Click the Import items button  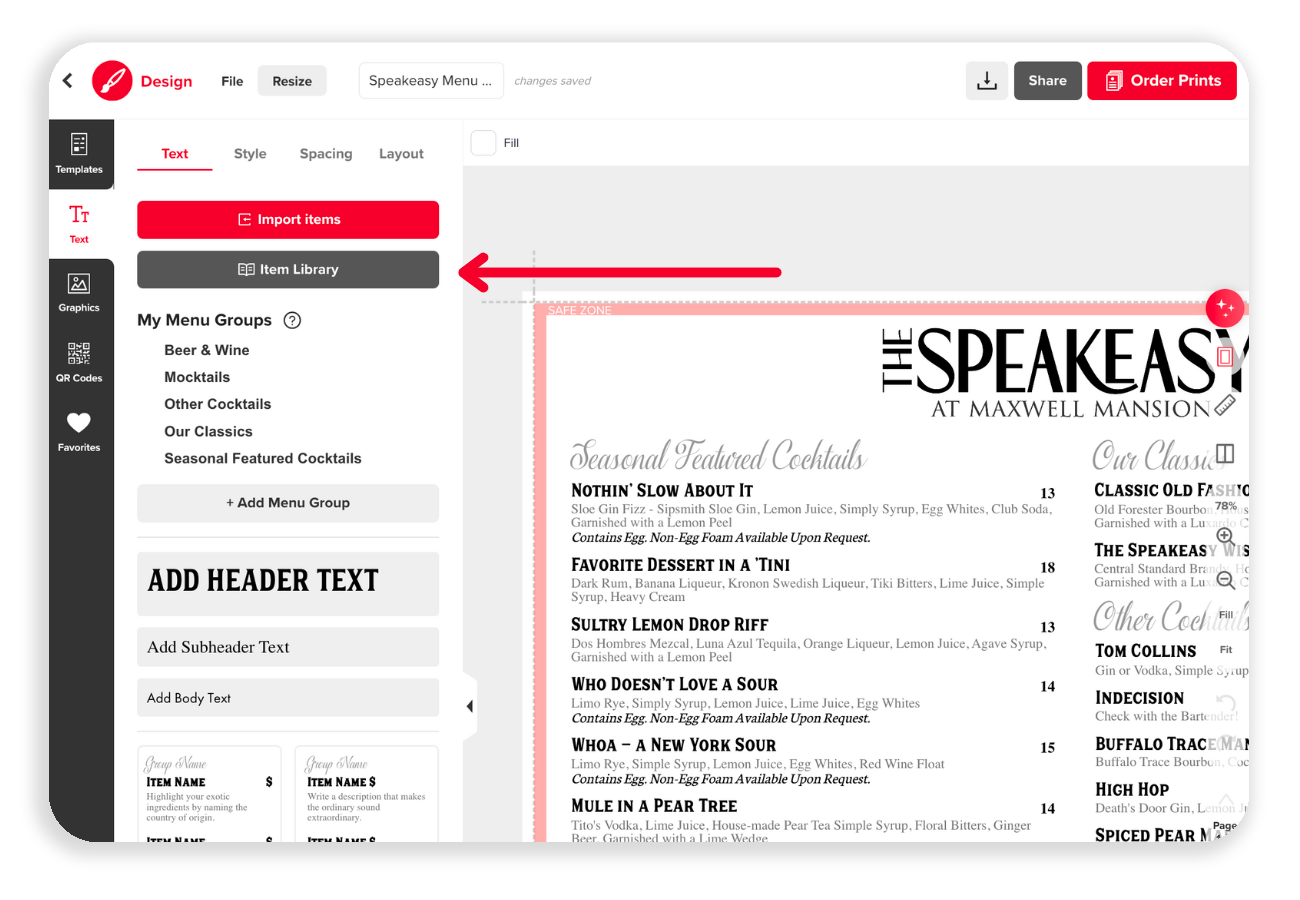tap(288, 220)
